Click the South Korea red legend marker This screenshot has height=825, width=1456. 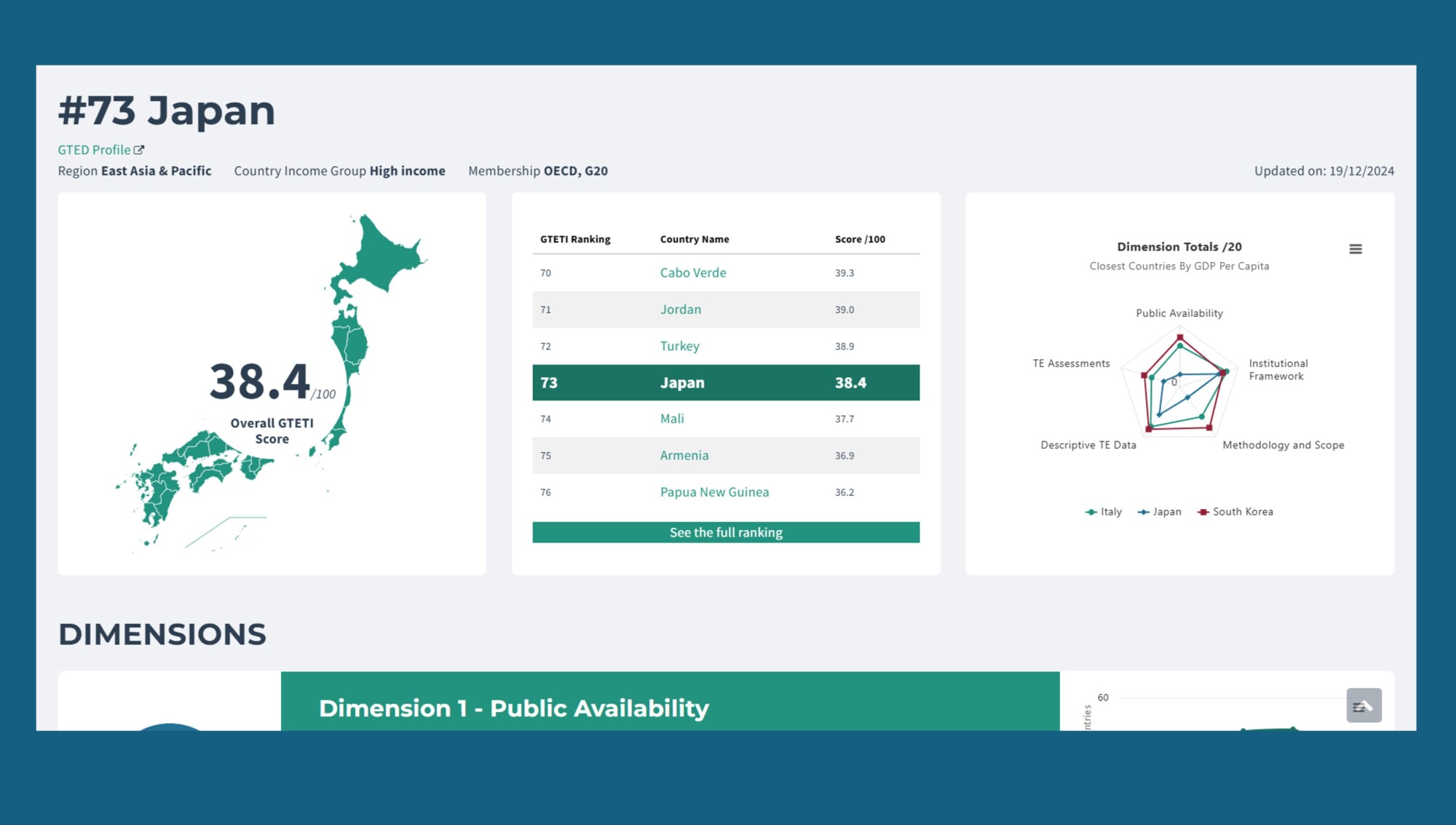click(x=1203, y=512)
